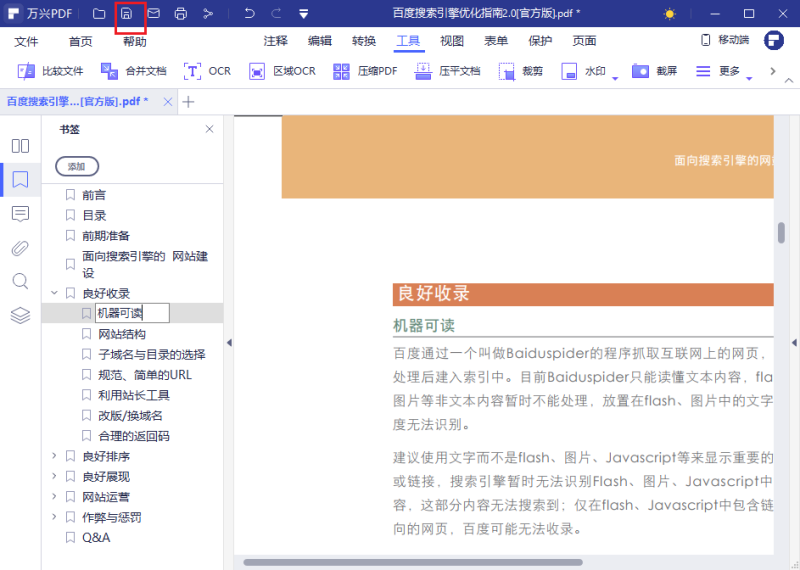Go to the 目录 bookmark
Viewport: 800px width, 570px height.
click(94, 215)
